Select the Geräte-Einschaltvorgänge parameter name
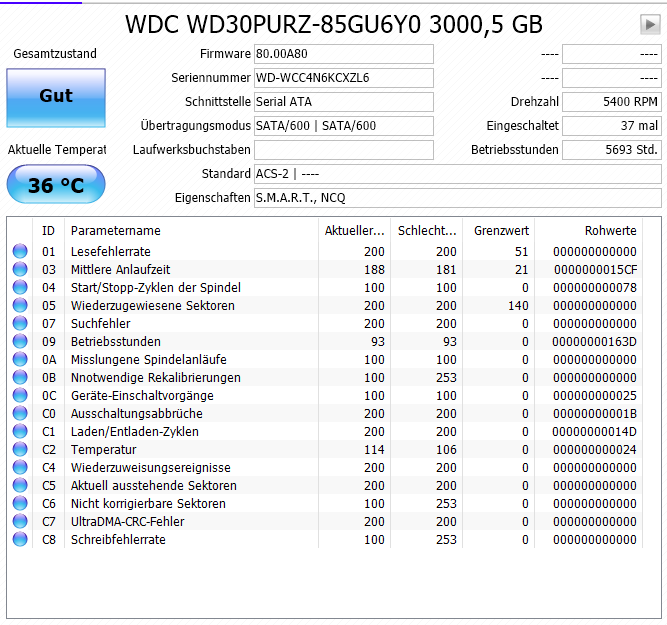This screenshot has width=667, height=625. (x=142, y=396)
